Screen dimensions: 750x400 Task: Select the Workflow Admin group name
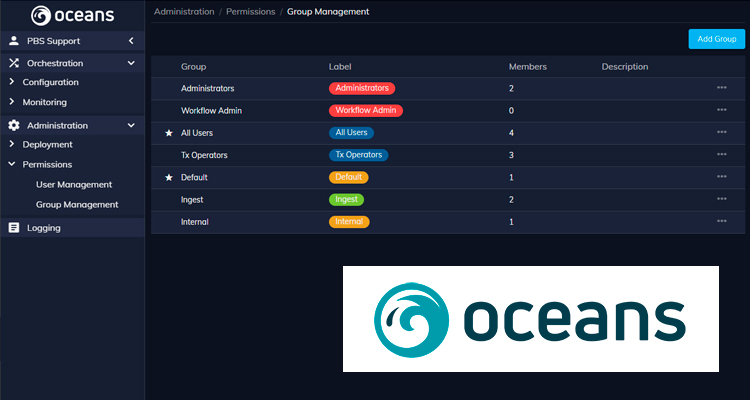tap(211, 111)
